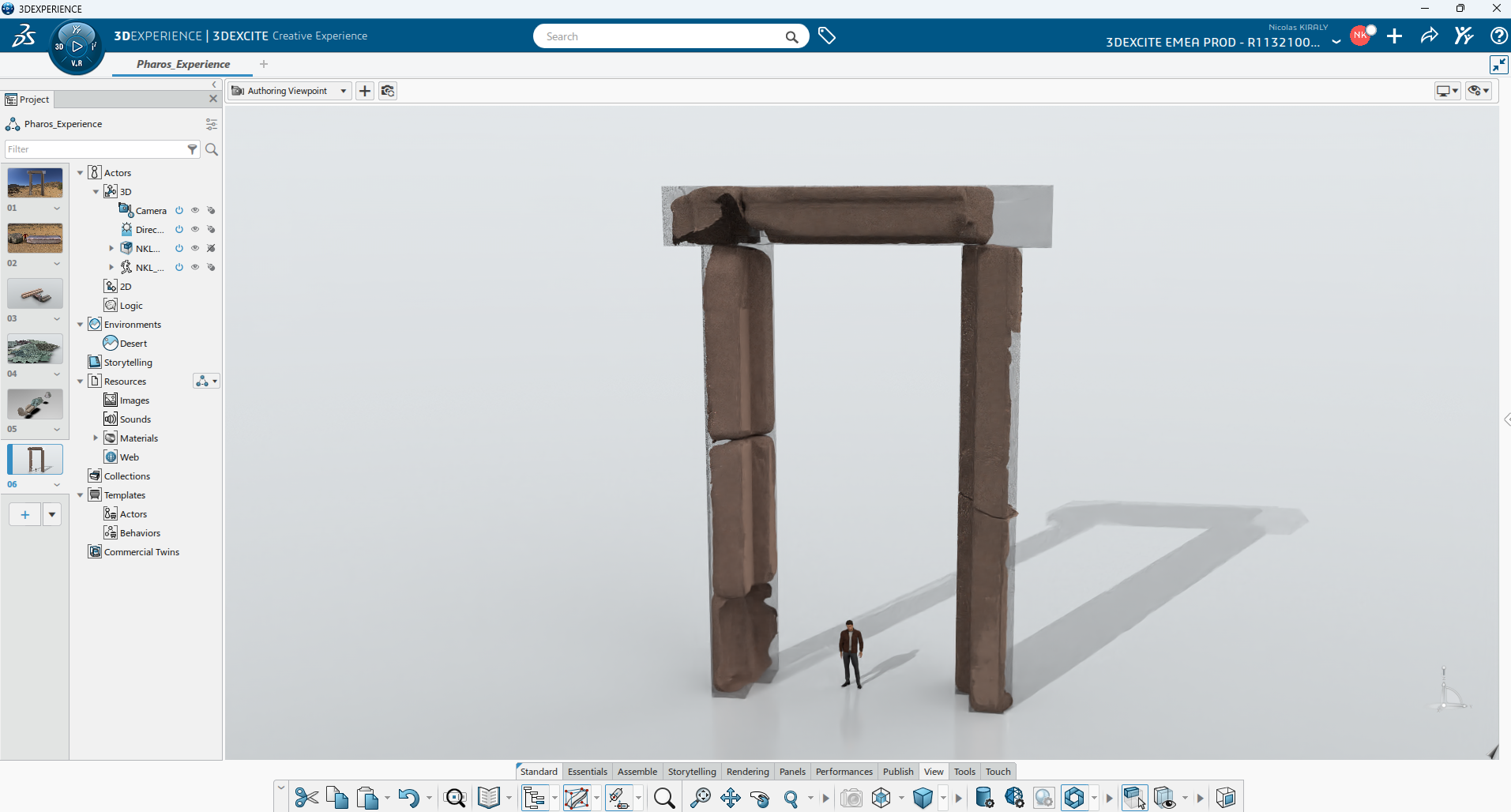This screenshot has width=1511, height=812.
Task: Switch to the Rendering toolbar tab
Action: coord(747,772)
